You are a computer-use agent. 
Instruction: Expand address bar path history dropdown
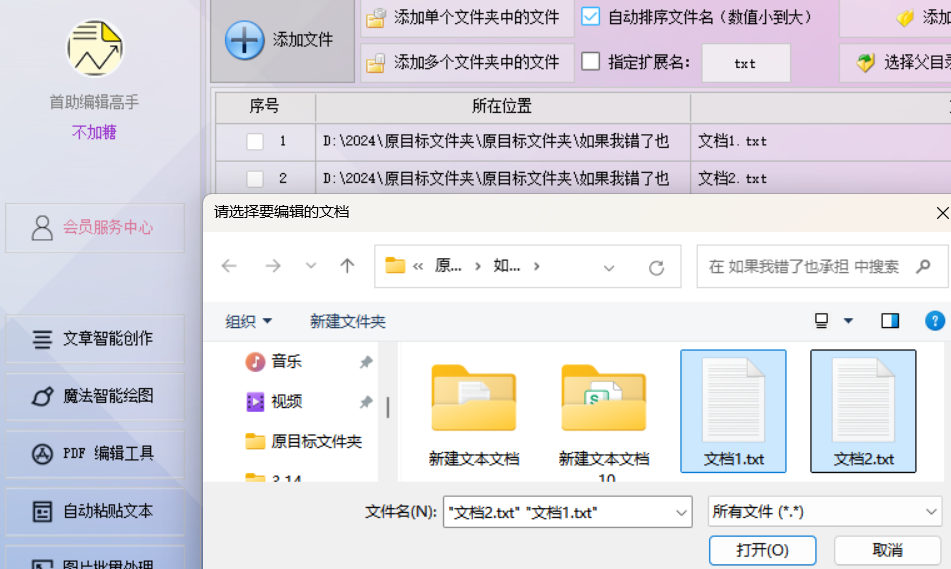point(609,268)
